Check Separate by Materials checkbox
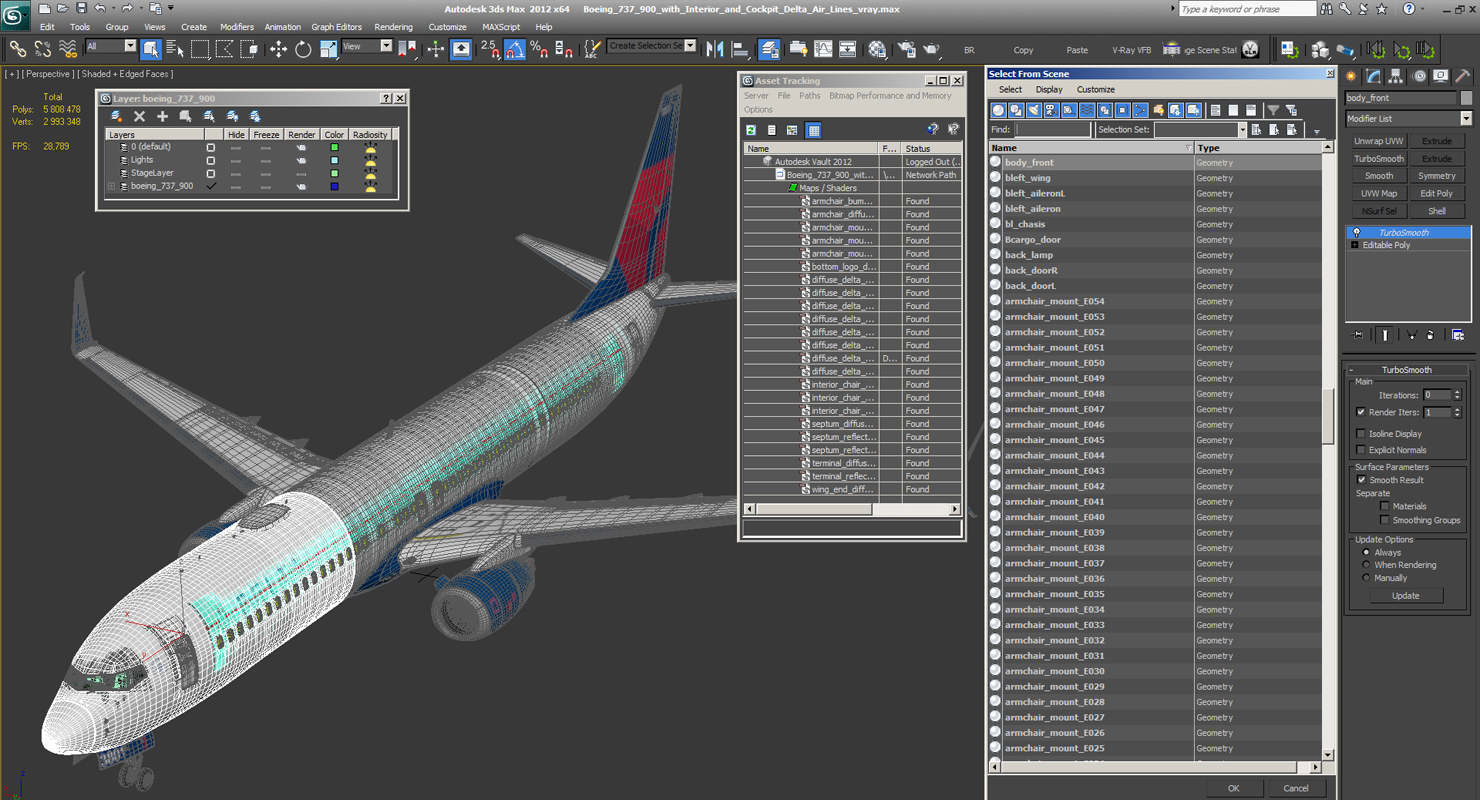The width and height of the screenshot is (1480, 800). [1385, 506]
